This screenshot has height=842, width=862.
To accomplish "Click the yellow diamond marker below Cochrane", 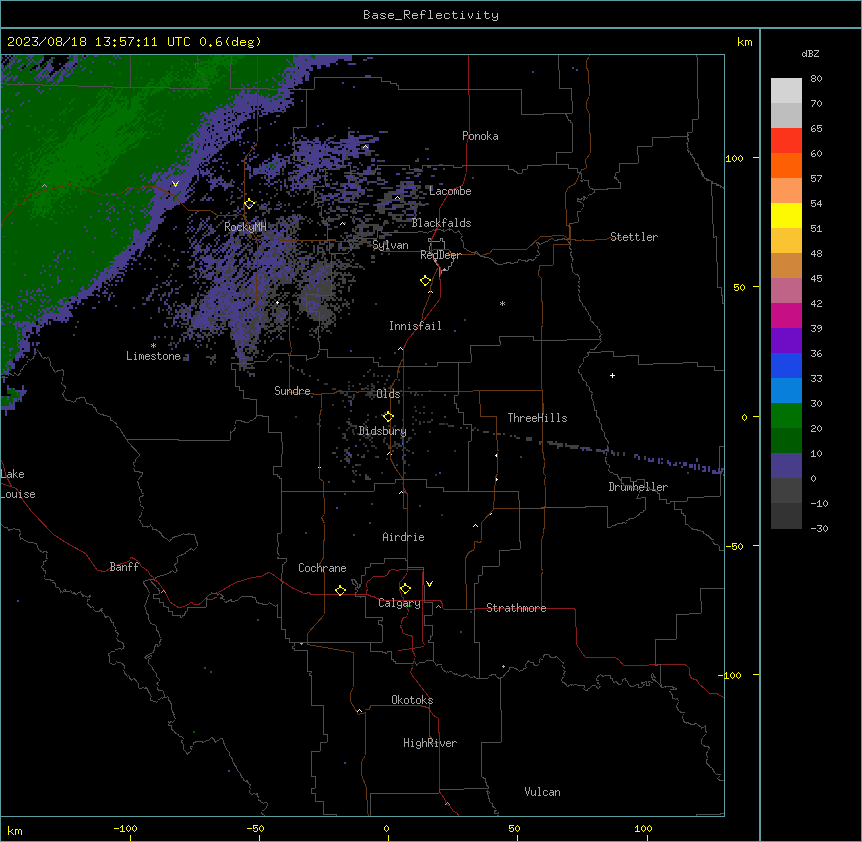I will click(340, 590).
